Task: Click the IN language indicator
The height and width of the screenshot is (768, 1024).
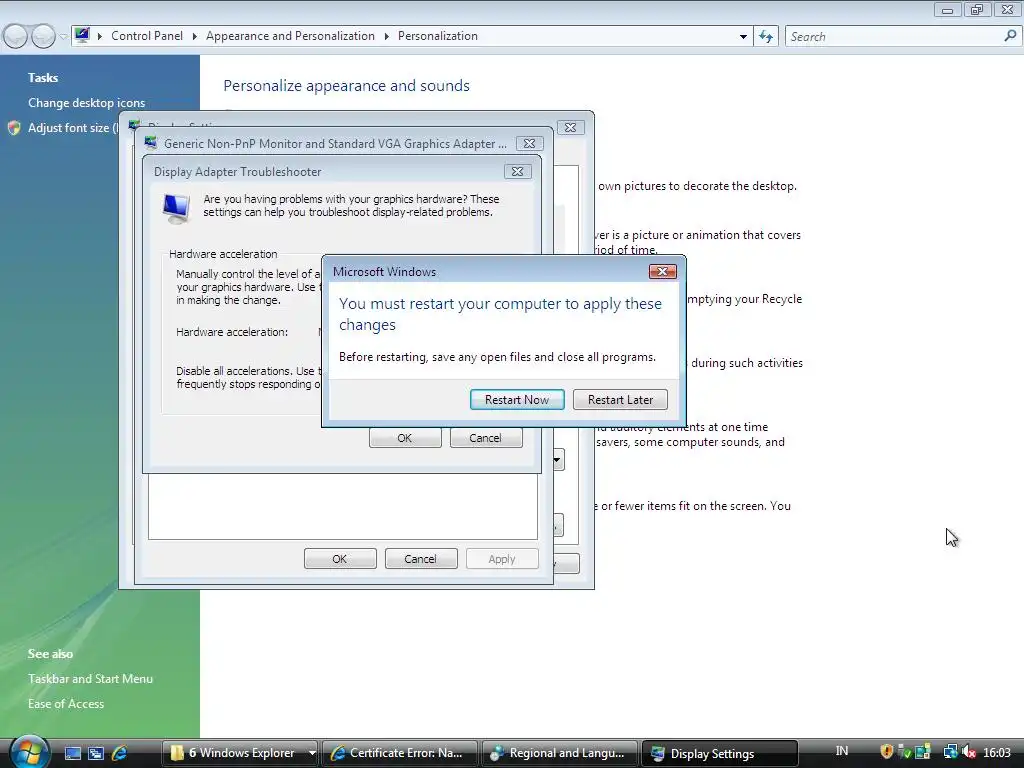Action: point(842,751)
